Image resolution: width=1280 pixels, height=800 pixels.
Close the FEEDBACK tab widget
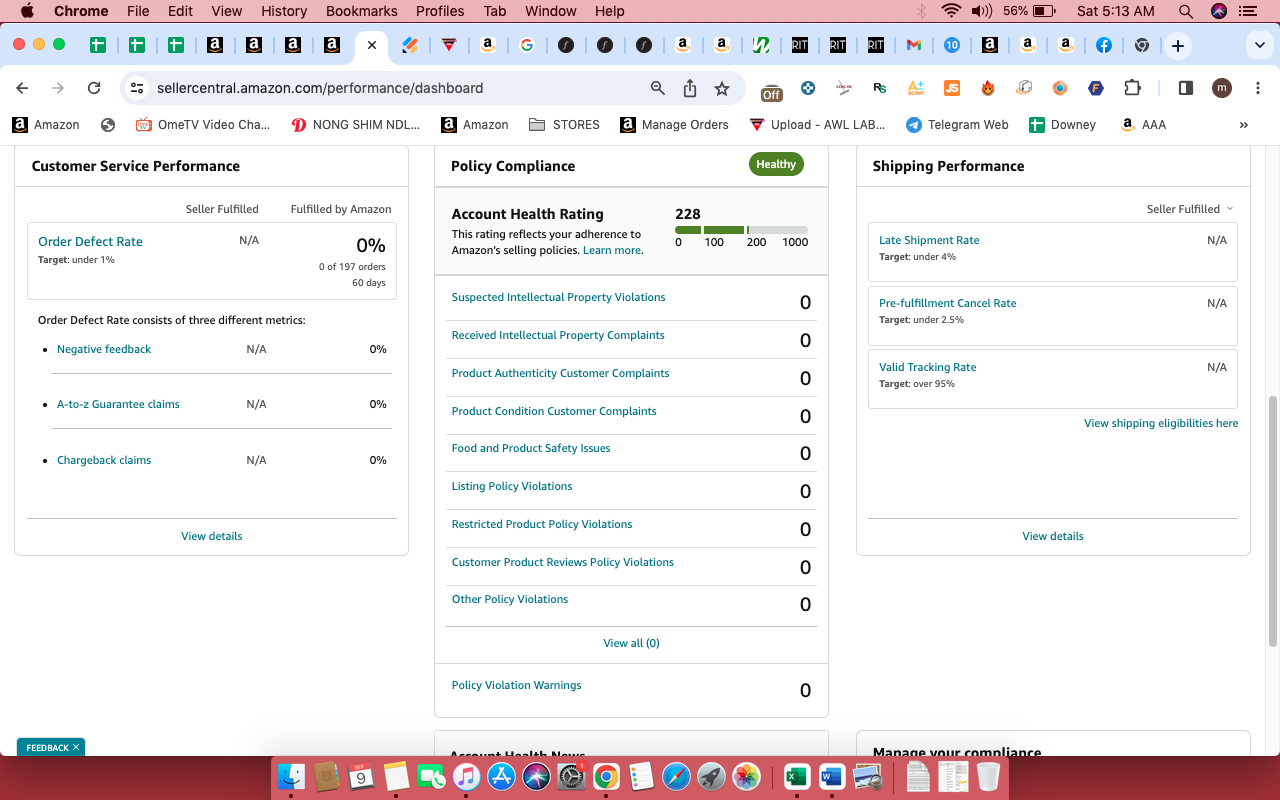coord(76,747)
